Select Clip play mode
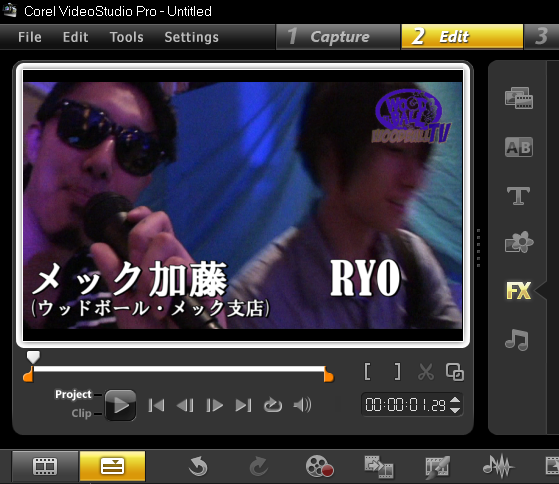This screenshot has width=559, height=484. 82,413
